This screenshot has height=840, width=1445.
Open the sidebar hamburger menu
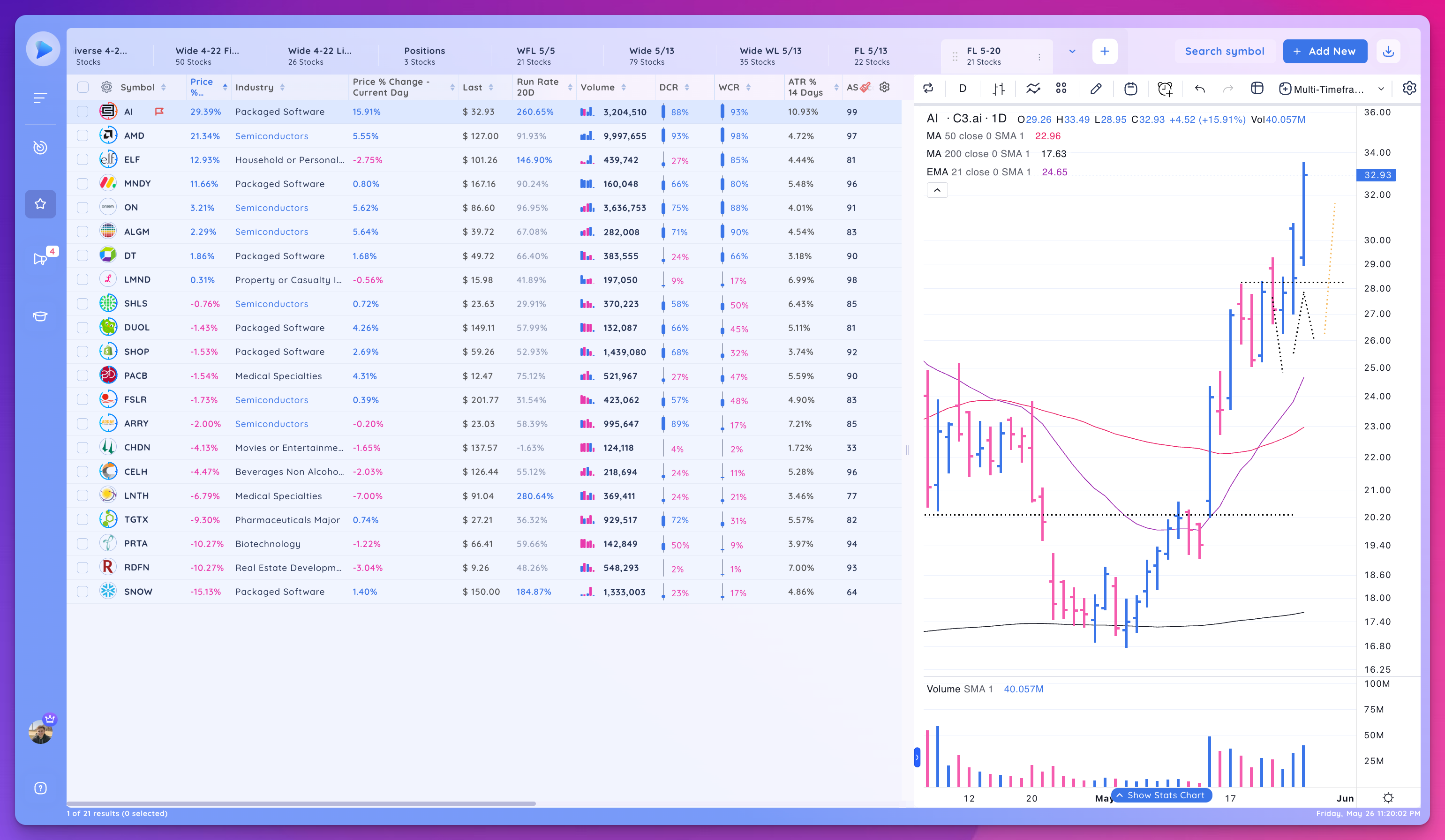40,98
